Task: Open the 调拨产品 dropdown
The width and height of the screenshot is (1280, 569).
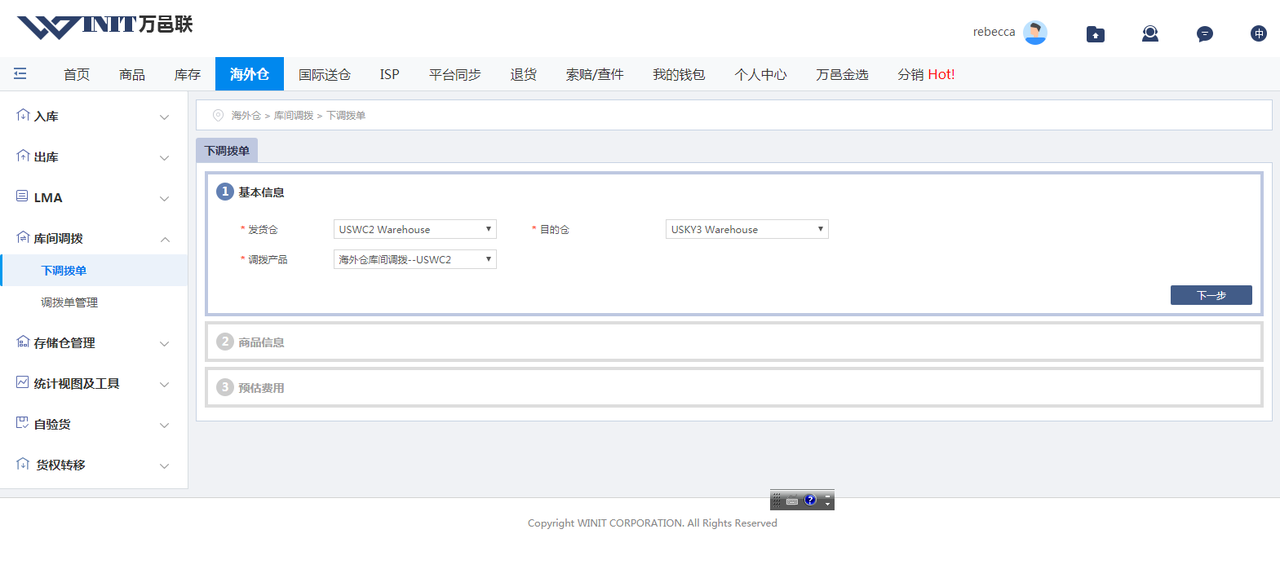Action: pyautogui.click(x=415, y=260)
